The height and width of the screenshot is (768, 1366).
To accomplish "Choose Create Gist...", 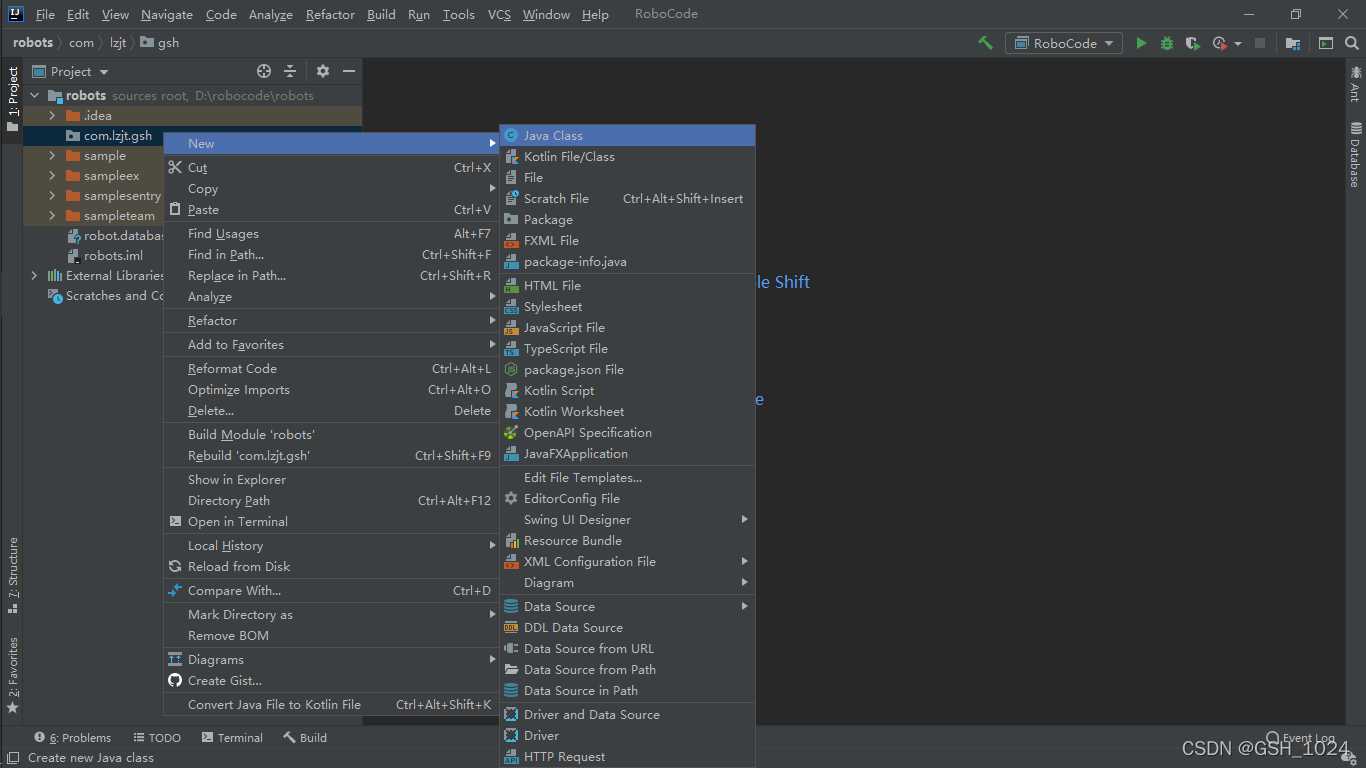I will 331,681.
